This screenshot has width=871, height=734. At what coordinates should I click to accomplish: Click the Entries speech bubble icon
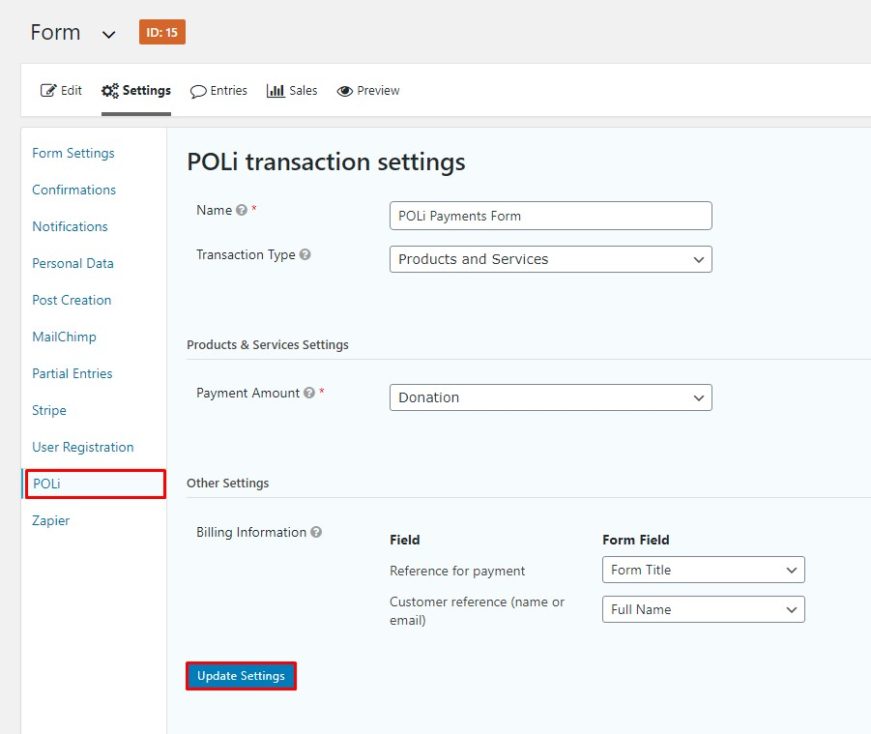pos(196,90)
